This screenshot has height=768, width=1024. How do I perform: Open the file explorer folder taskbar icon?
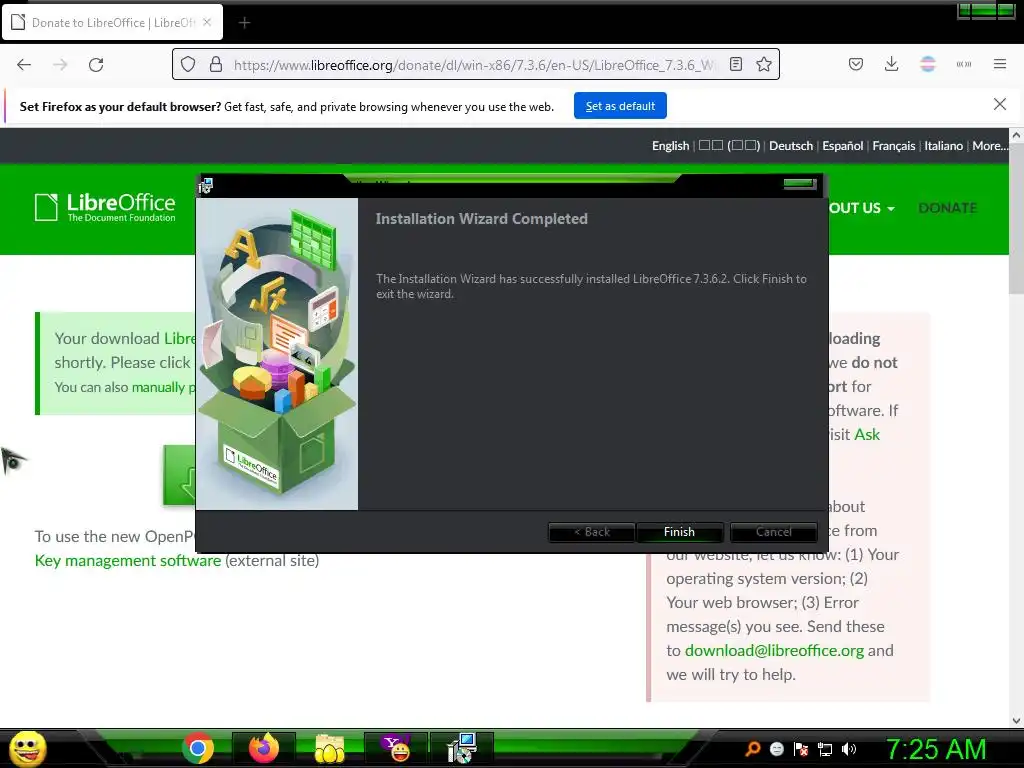point(330,748)
